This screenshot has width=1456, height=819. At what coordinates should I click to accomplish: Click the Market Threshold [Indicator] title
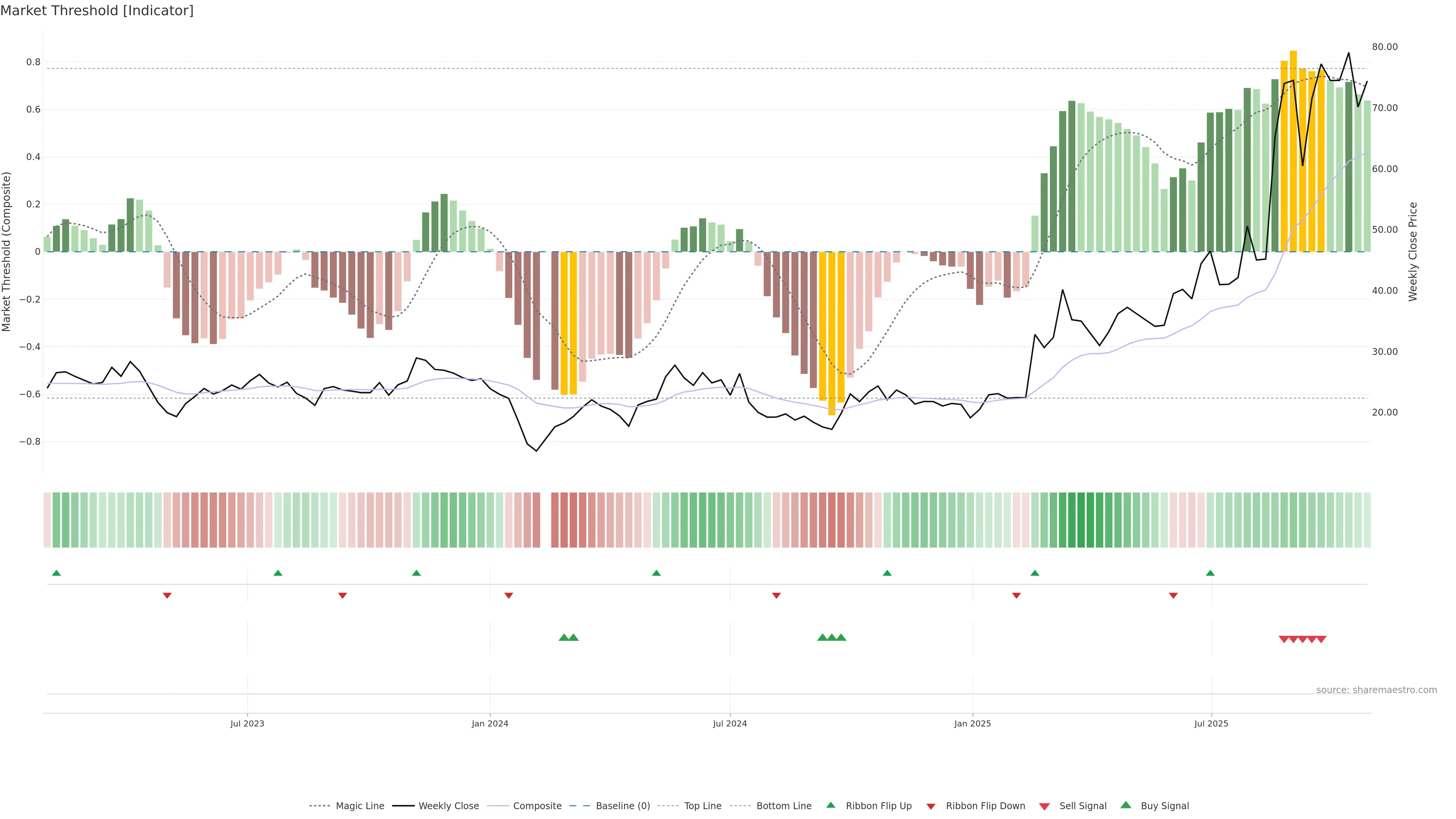tap(97, 11)
